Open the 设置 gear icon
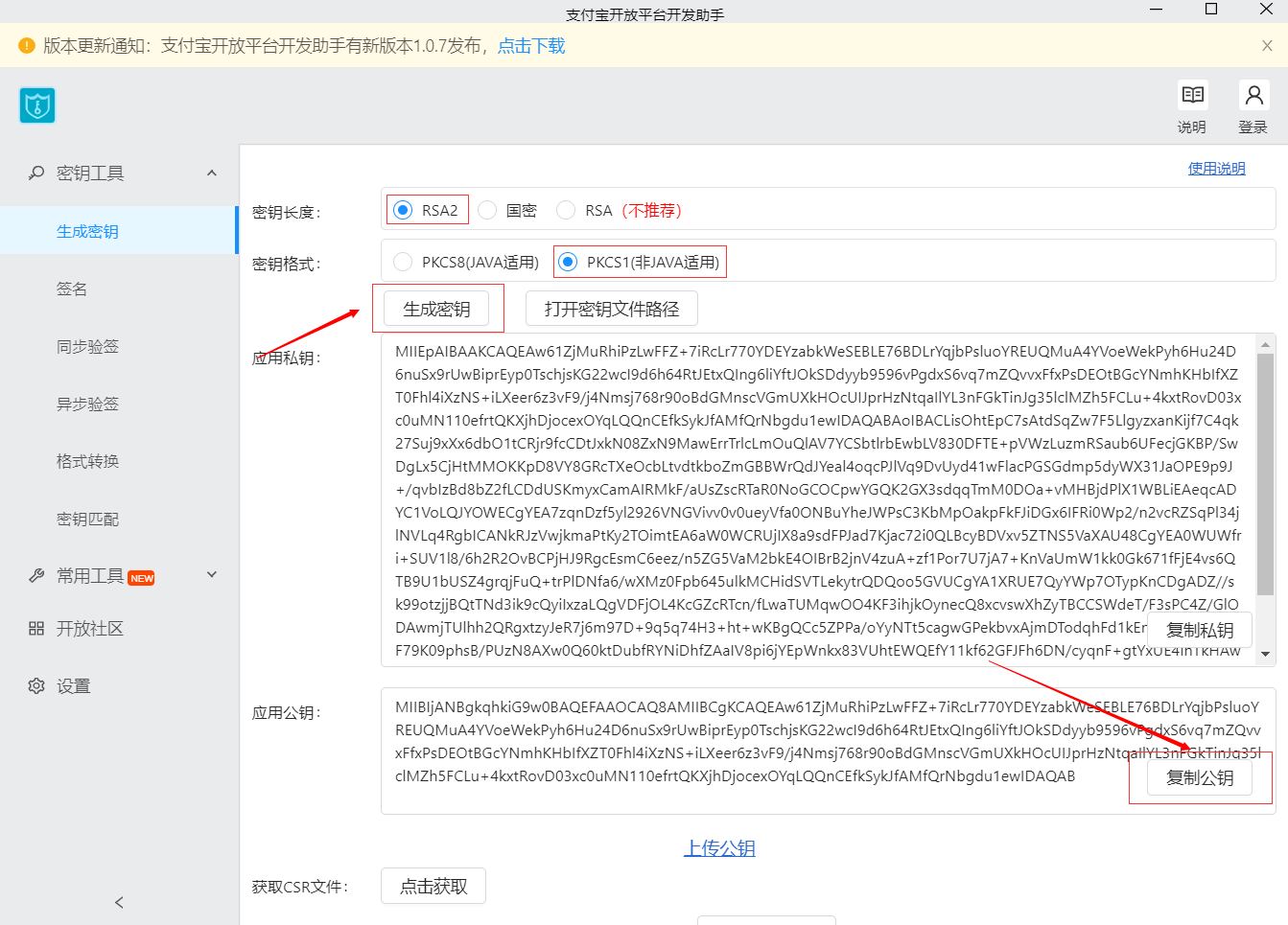The image size is (1288, 925). pos(36,685)
